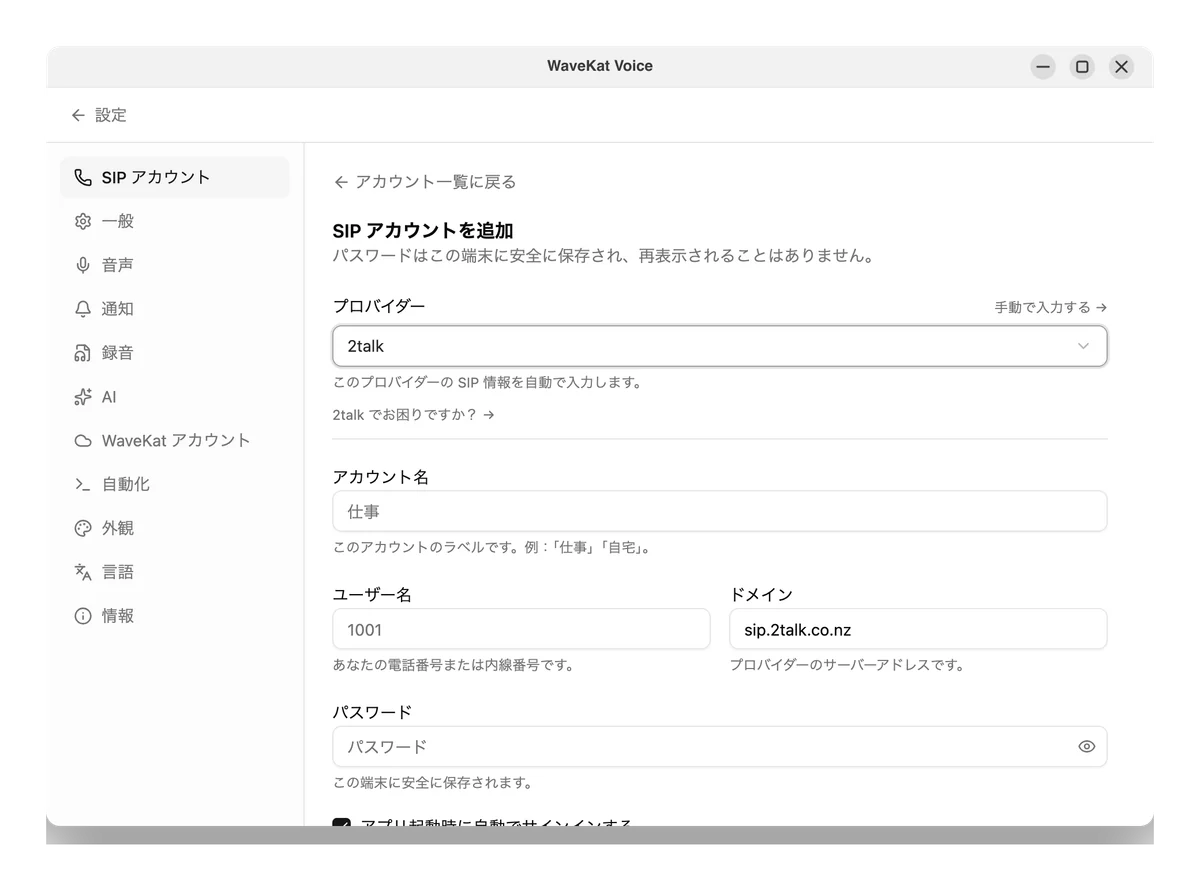1200x872 pixels.
Task: Go to the 自動化 settings section
Action: click(175, 484)
